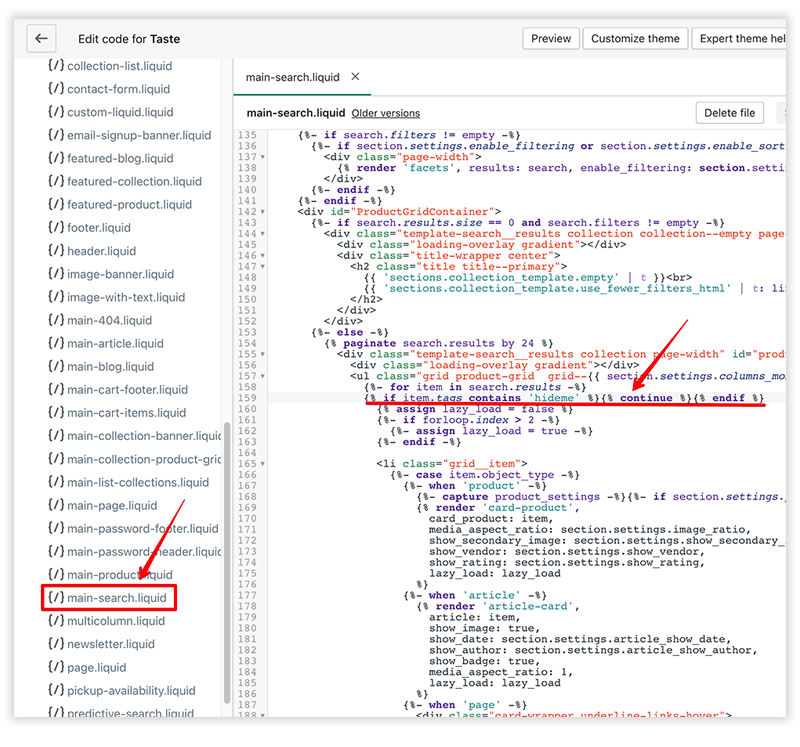Viewport: 800px width, 747px height.
Task: Click line number 154 in the gutter
Action: click(x=247, y=343)
